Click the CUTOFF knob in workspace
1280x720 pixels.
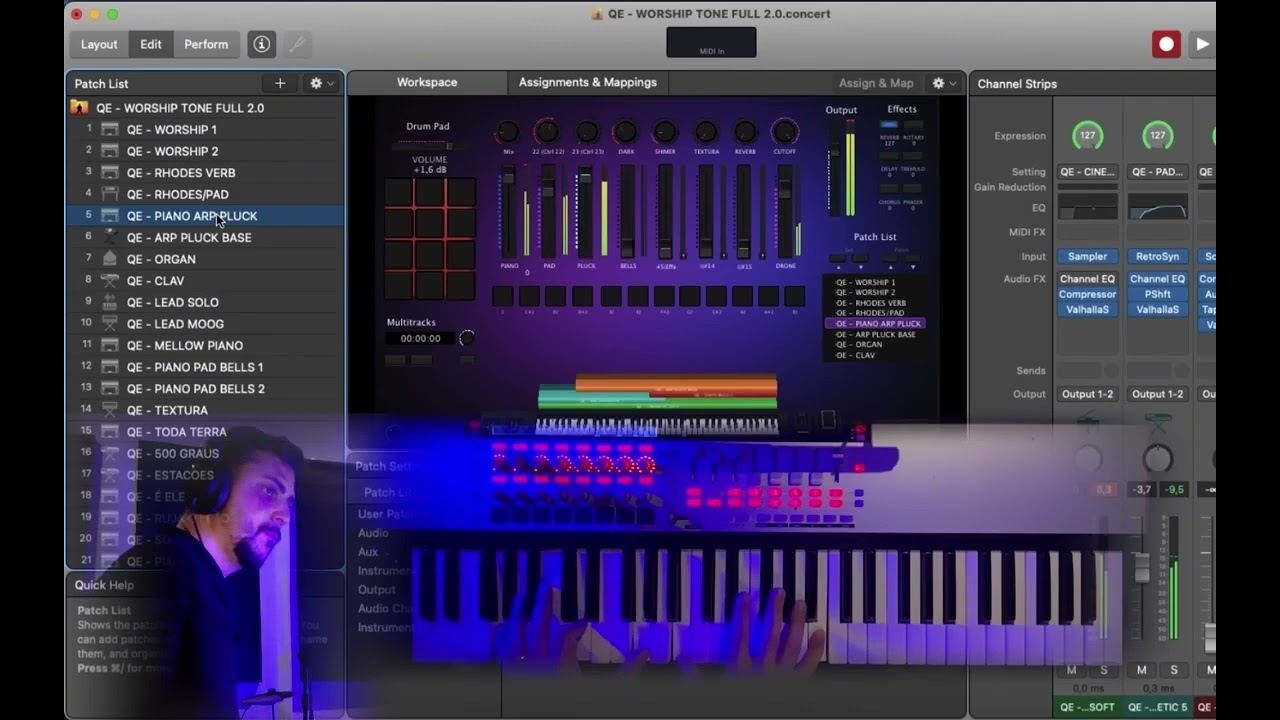pos(785,132)
